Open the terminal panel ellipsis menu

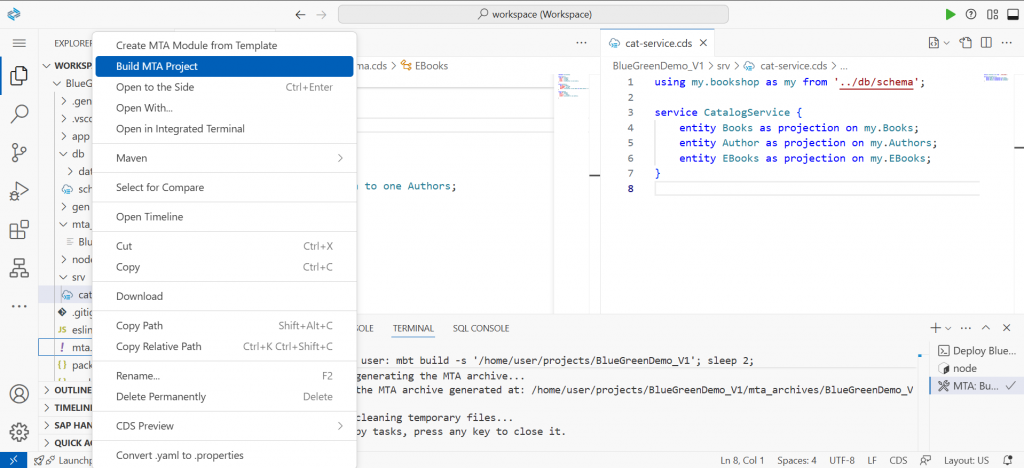(967, 328)
